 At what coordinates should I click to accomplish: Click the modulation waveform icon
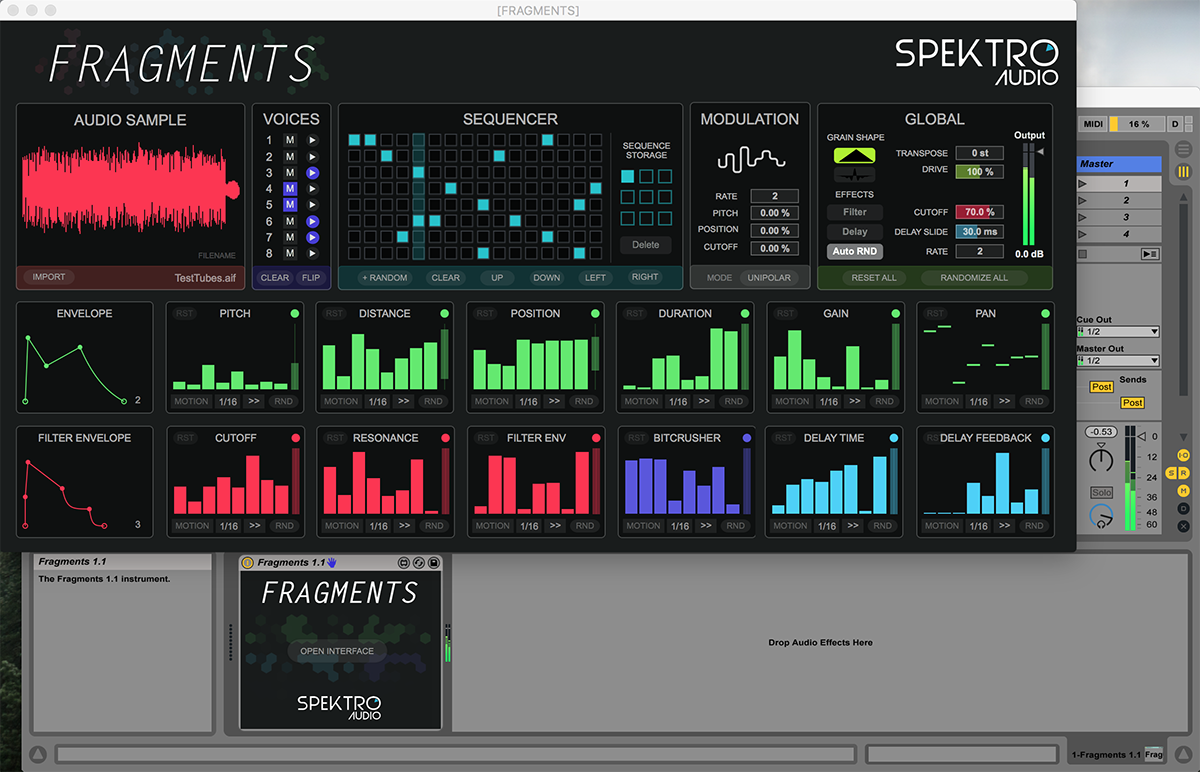749,160
